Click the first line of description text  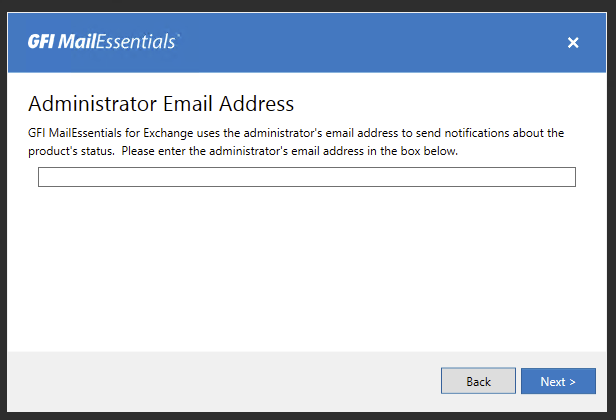coord(296,132)
